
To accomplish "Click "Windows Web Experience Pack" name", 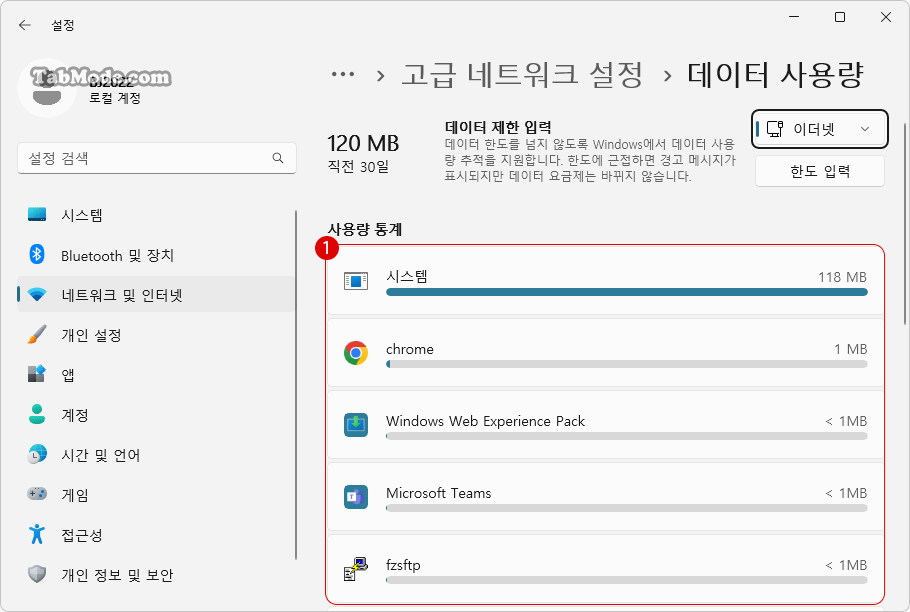I will click(485, 421).
